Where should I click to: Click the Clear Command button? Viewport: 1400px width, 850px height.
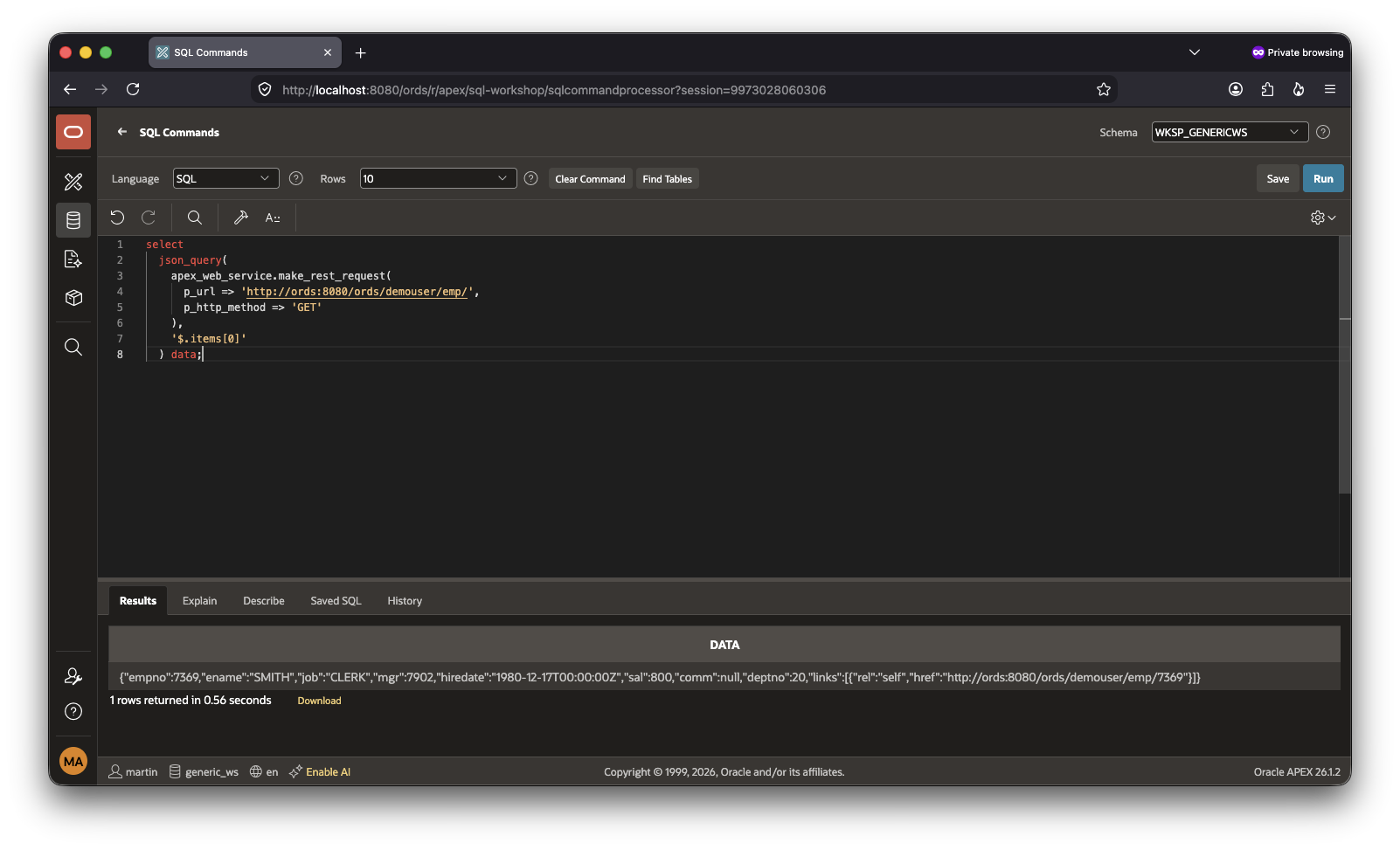(x=590, y=179)
